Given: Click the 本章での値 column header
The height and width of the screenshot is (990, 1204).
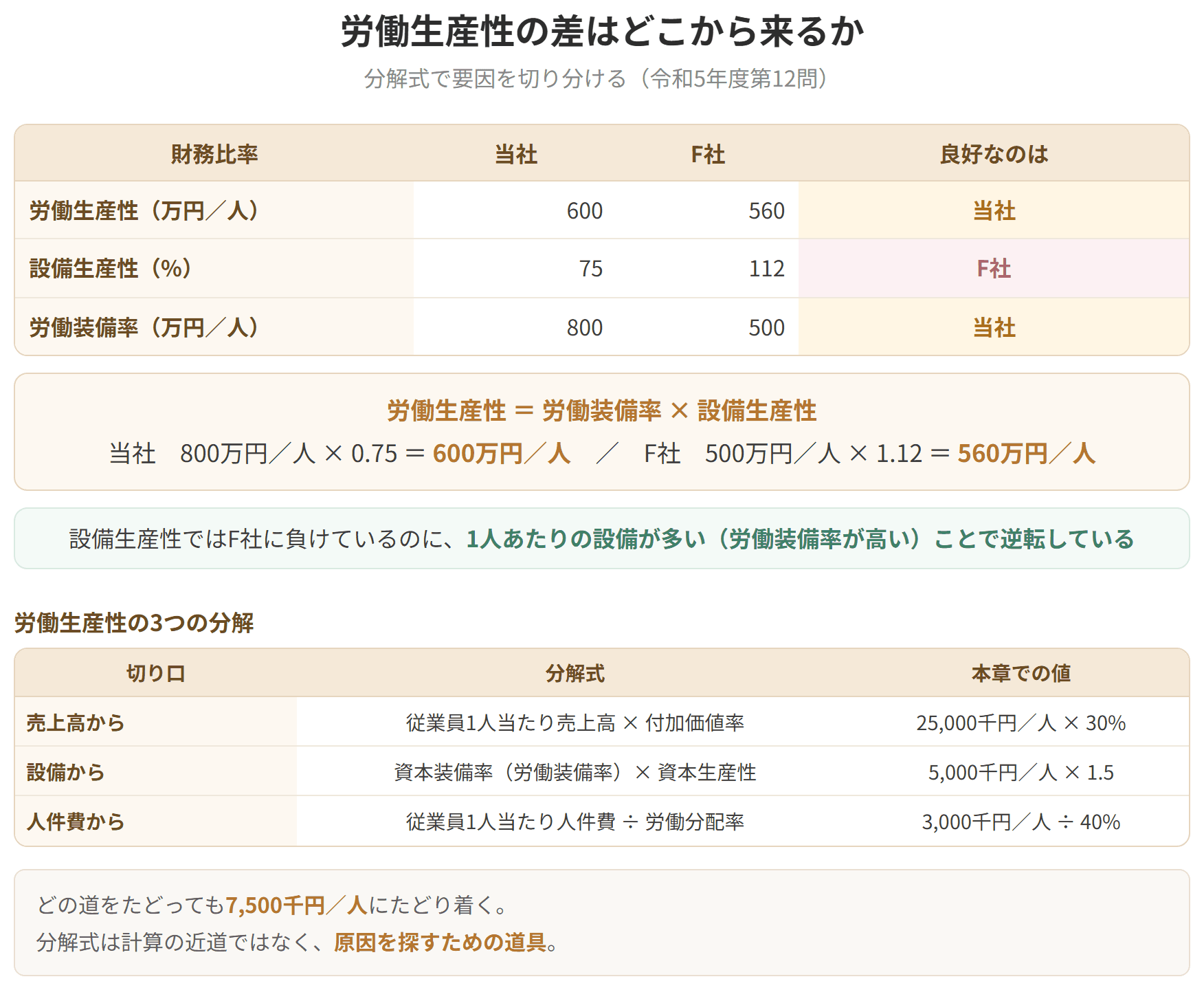Looking at the screenshot, I should [1021, 673].
